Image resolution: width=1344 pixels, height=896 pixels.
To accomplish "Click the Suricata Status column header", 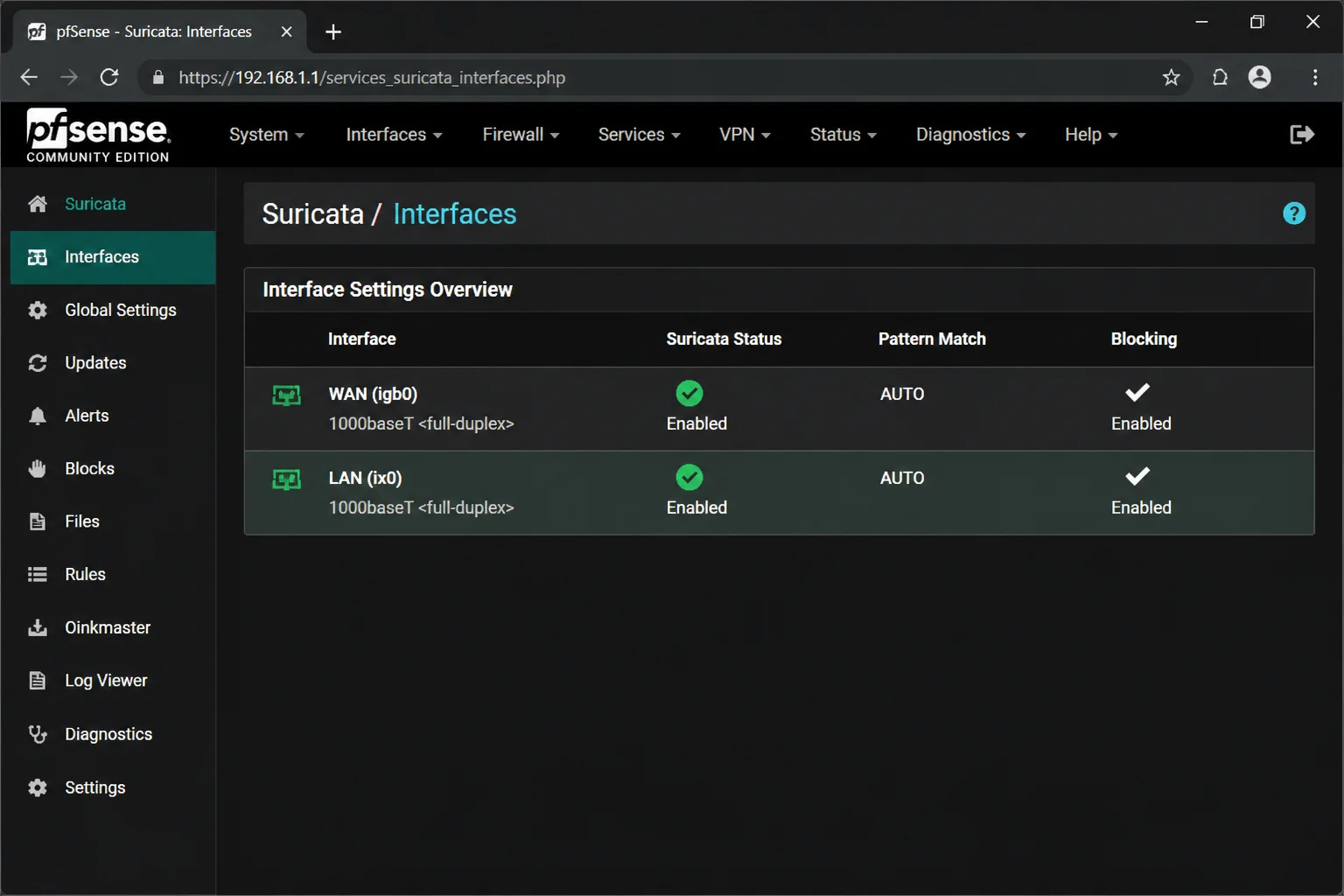I will 724,339.
